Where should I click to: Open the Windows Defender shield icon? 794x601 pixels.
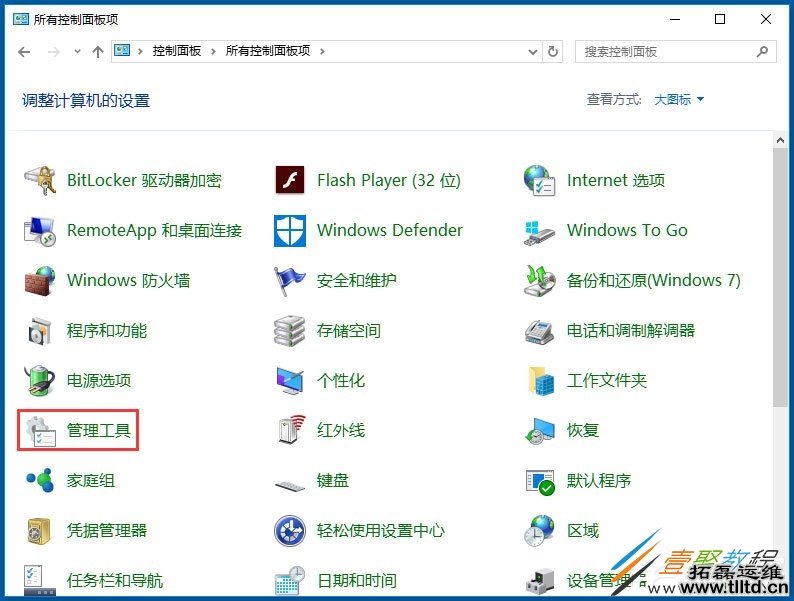pyautogui.click(x=290, y=230)
